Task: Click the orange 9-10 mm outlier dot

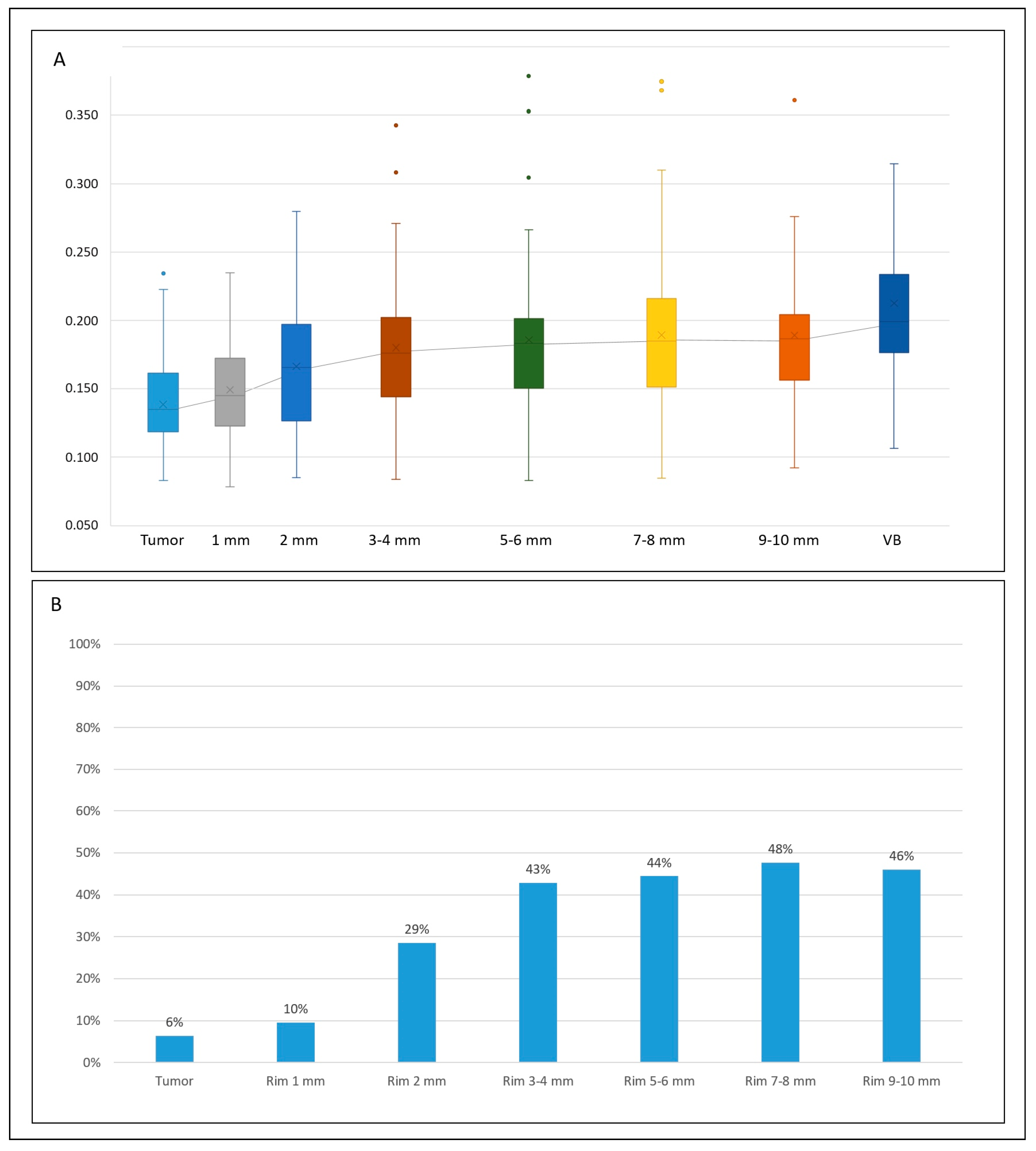Action: (x=795, y=100)
